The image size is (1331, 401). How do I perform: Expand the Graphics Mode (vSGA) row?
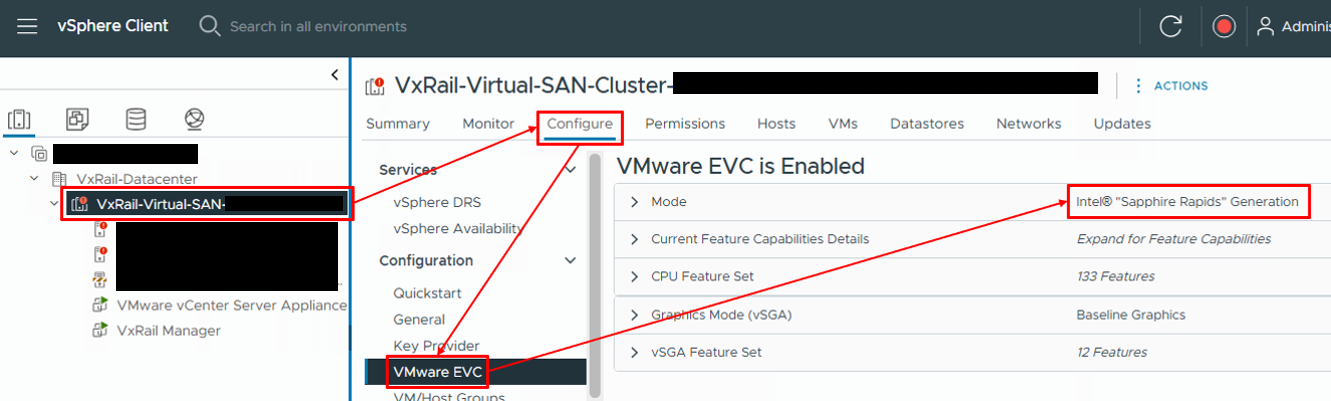pos(634,315)
